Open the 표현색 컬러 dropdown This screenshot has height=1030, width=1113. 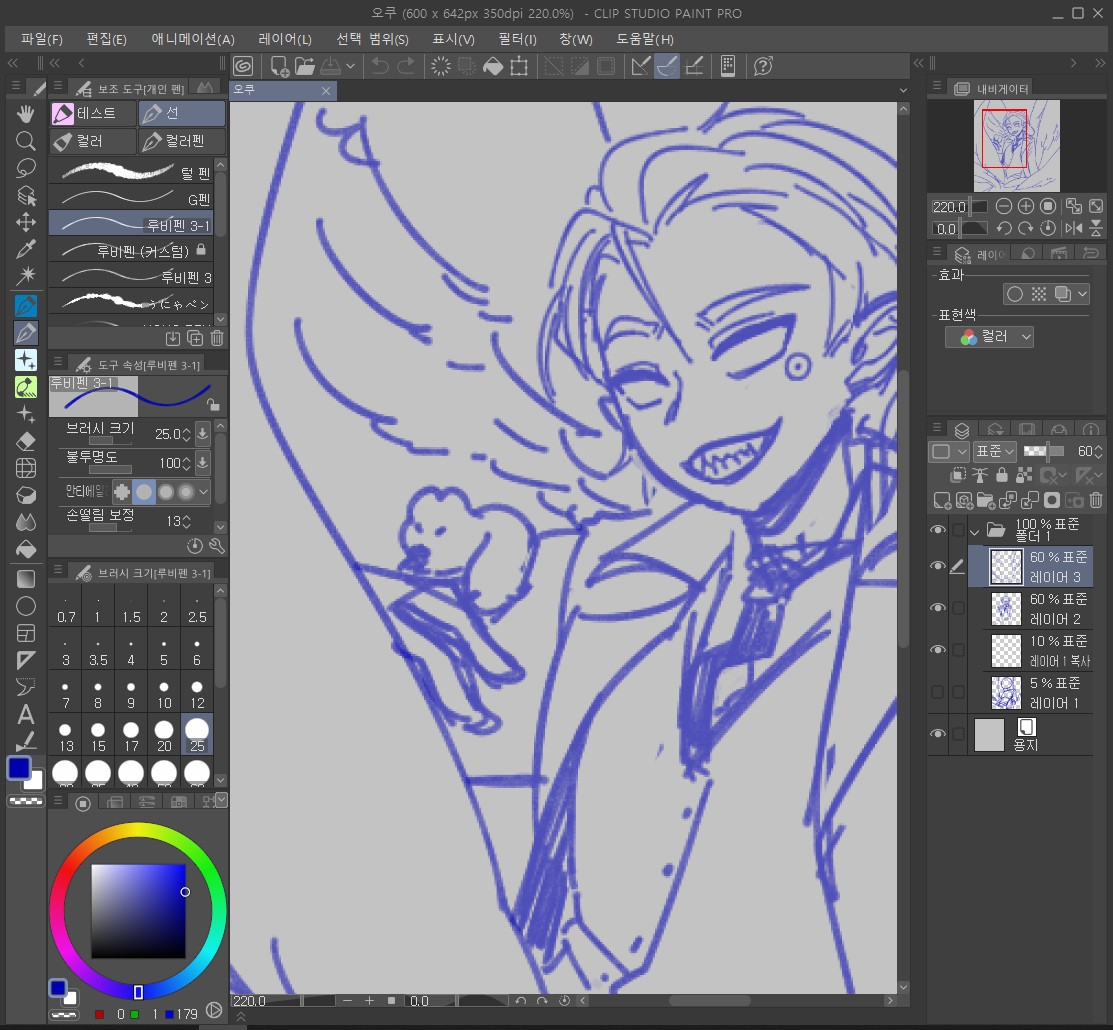pos(989,338)
